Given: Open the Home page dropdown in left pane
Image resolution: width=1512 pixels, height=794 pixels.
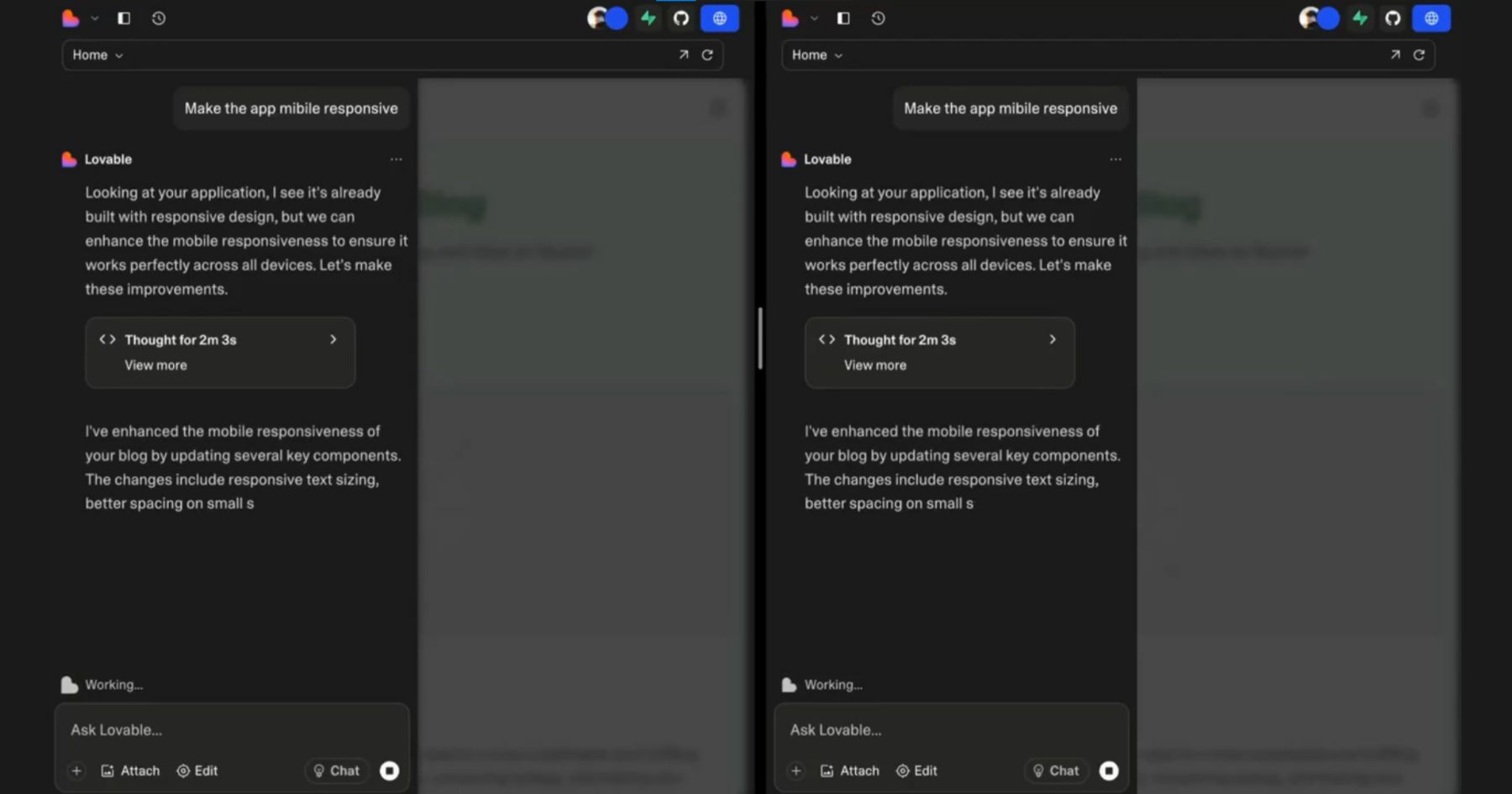Looking at the screenshot, I should click(x=97, y=55).
